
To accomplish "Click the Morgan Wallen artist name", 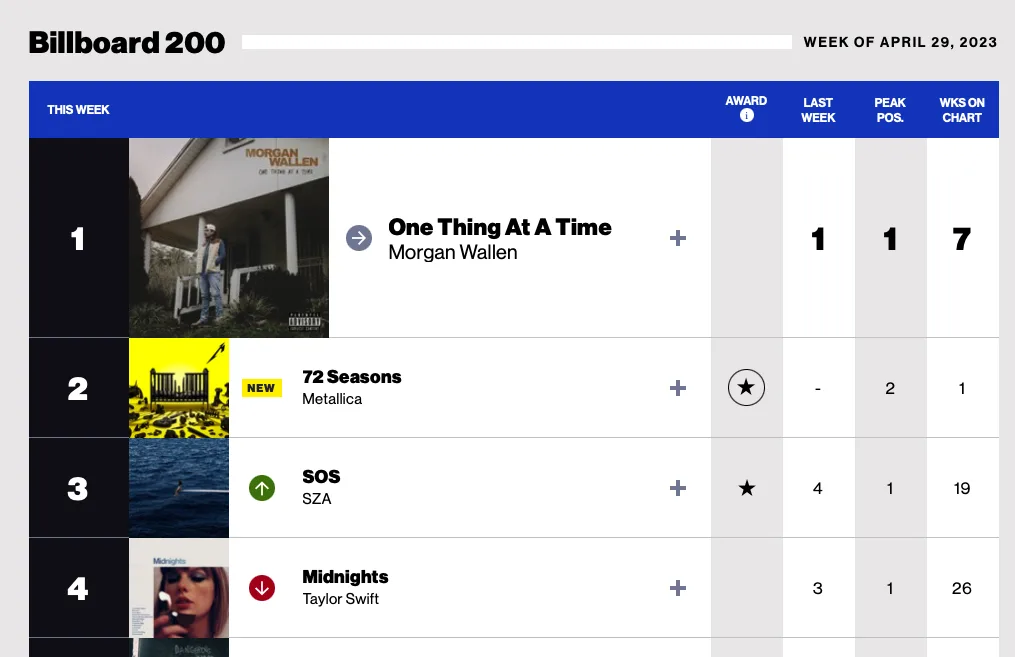I will (452, 252).
